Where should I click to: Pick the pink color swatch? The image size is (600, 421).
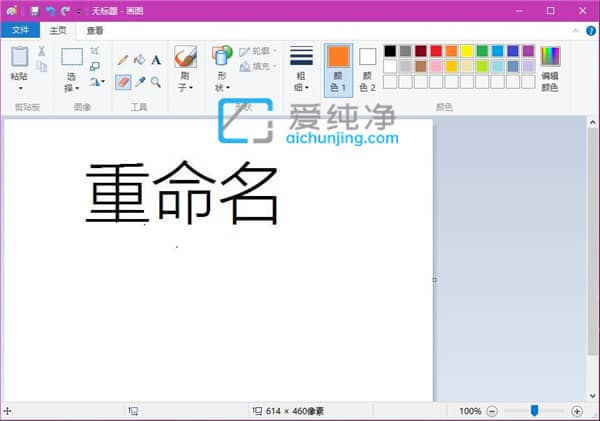pyautogui.click(x=436, y=66)
